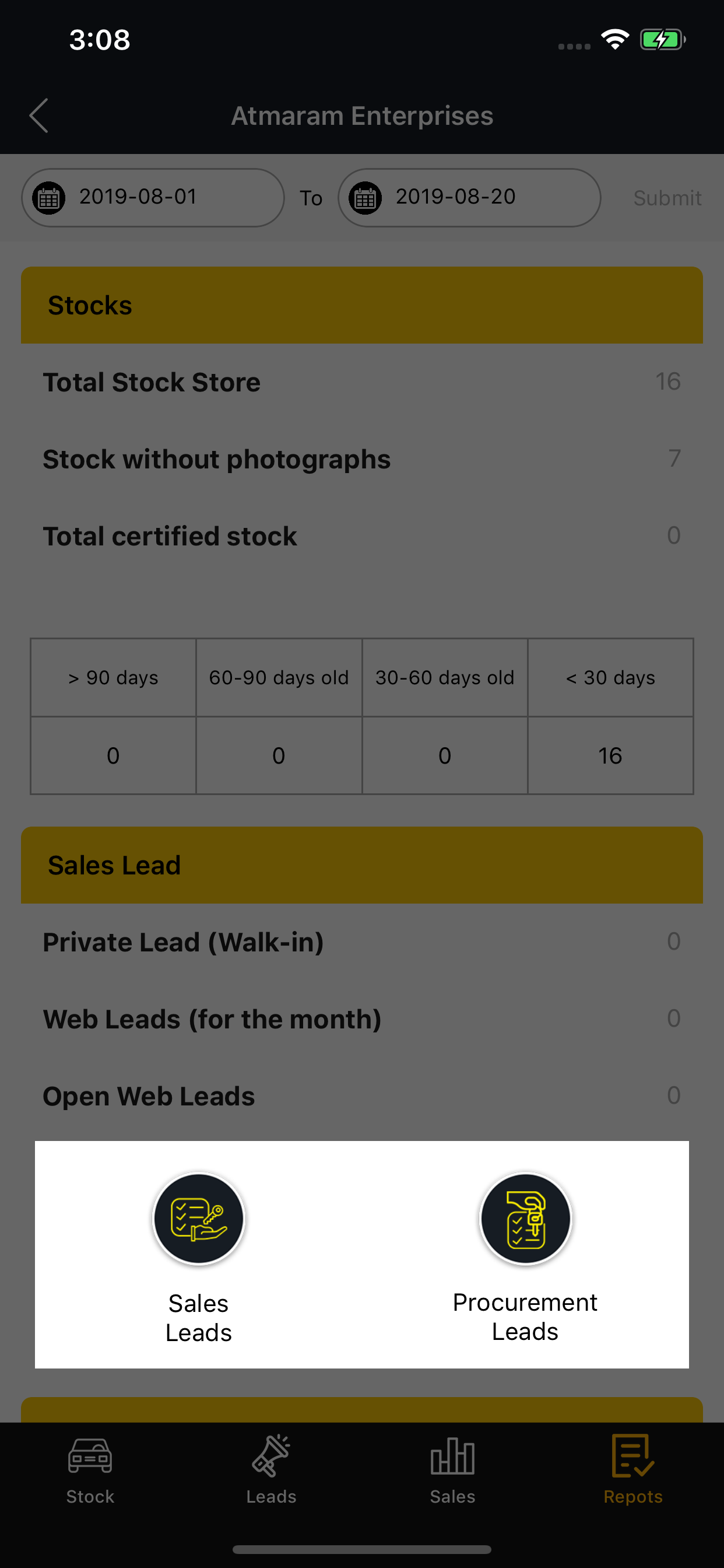Tap the under 30 days stock count

(610, 755)
